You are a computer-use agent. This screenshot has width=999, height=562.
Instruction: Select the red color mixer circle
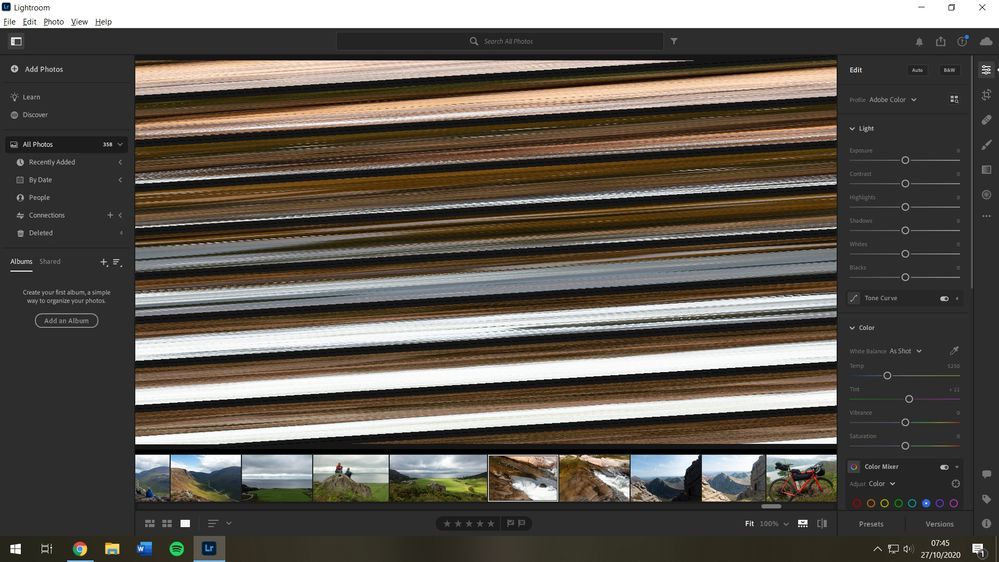coord(856,503)
